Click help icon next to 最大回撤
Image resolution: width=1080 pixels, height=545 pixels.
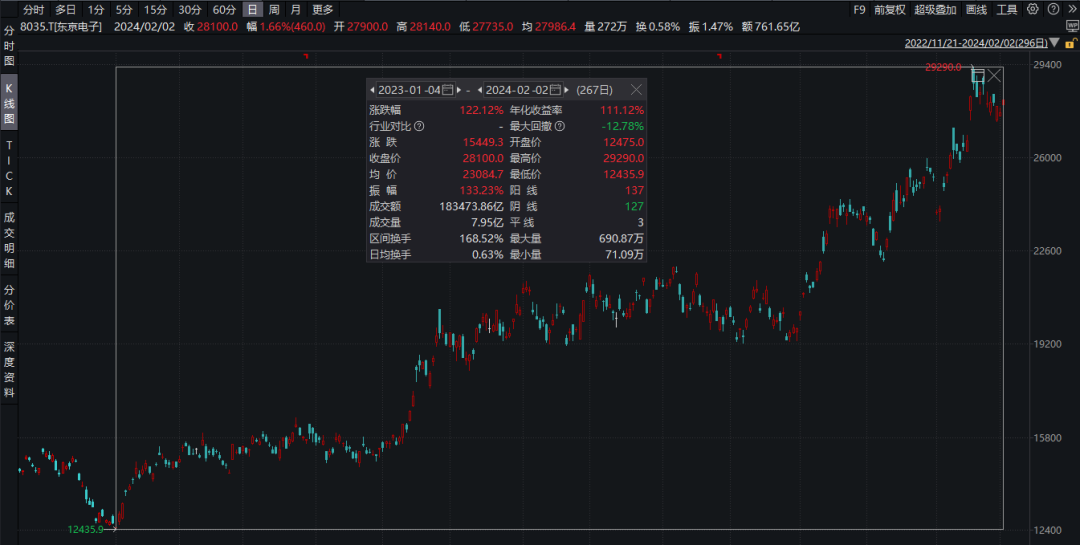[560, 127]
